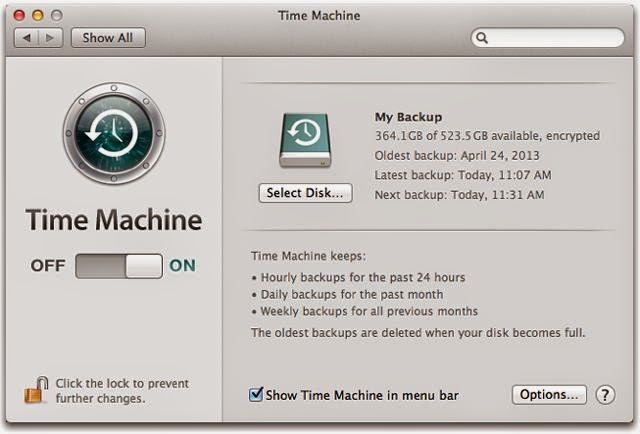Image resolution: width=640 pixels, height=434 pixels.
Task: Open the Select Disk dialog
Action: click(x=305, y=193)
